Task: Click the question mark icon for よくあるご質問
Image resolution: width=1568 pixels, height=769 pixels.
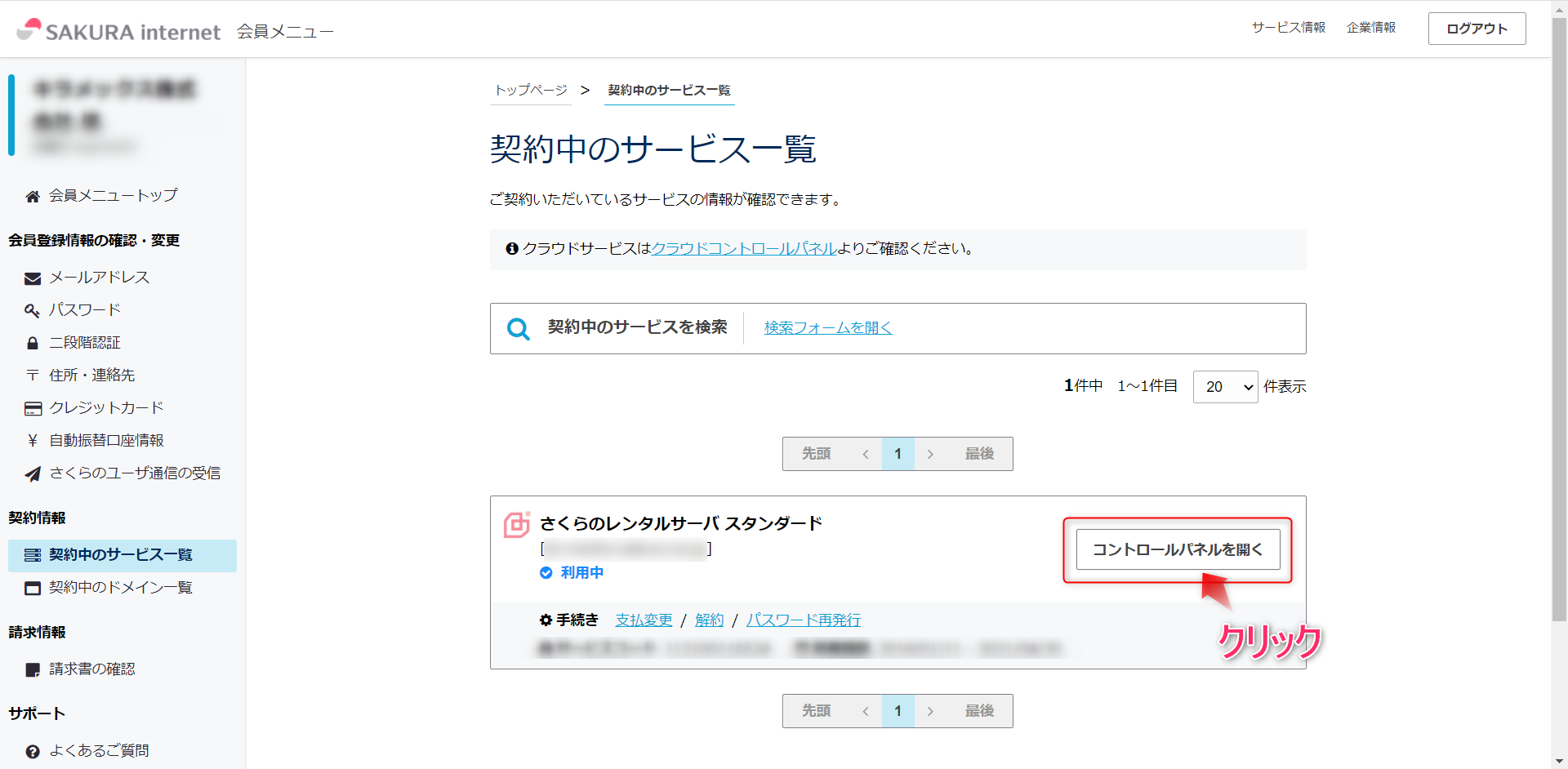Action: click(33, 752)
